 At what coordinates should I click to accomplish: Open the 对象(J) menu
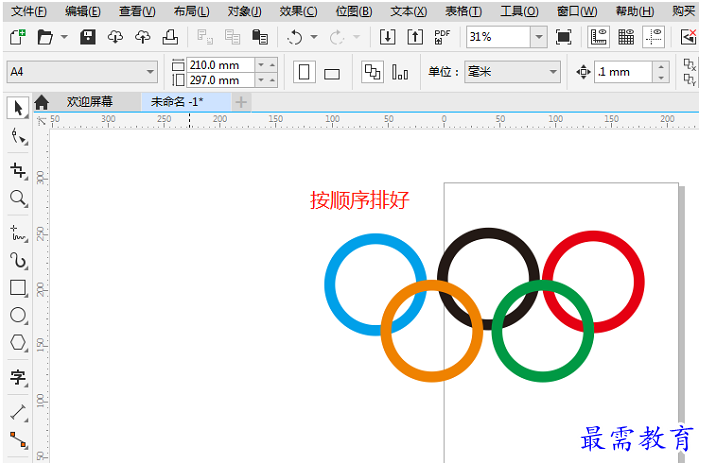[244, 11]
